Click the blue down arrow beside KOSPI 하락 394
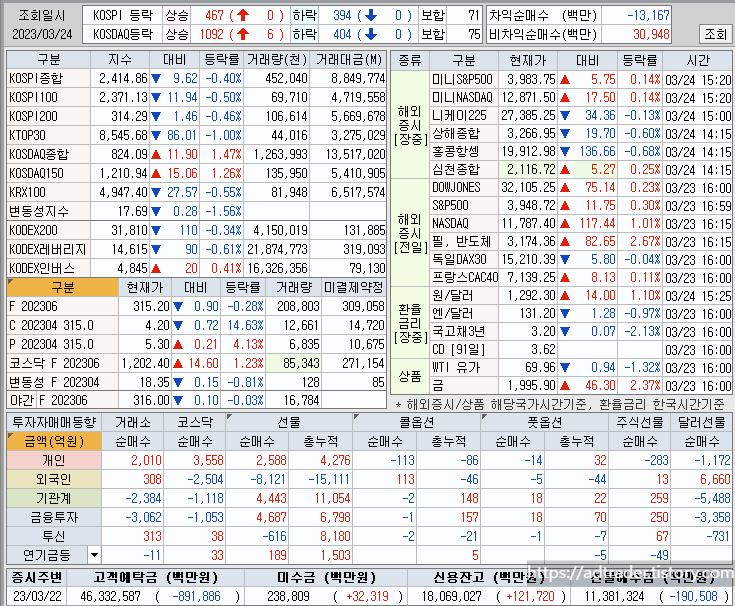The width and height of the screenshot is (735, 606). 371,15
